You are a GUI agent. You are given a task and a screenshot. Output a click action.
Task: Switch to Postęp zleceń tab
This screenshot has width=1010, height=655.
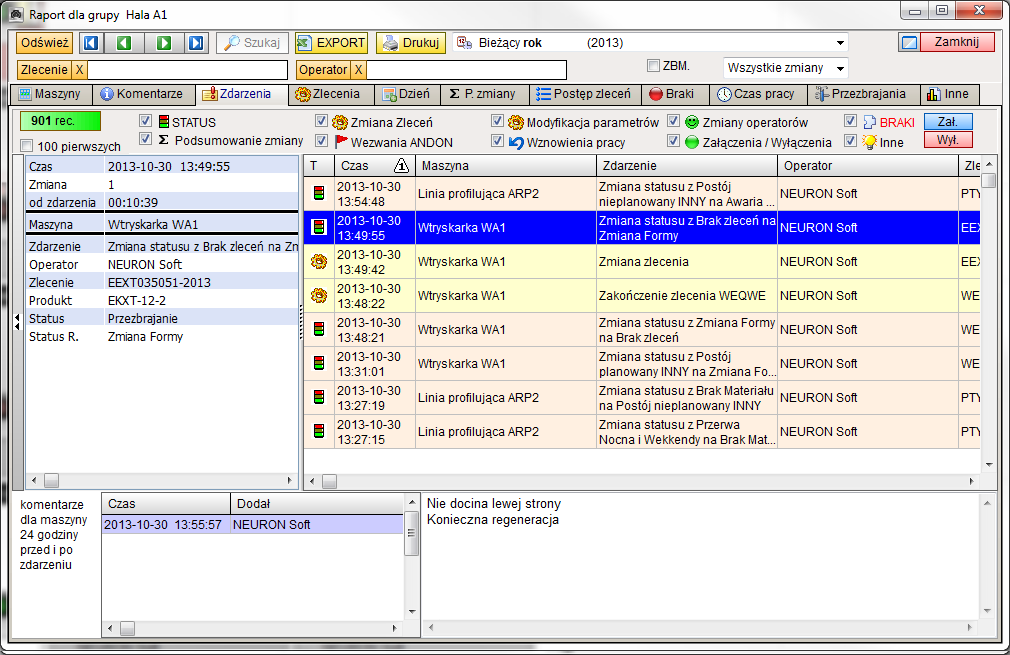click(x=584, y=94)
